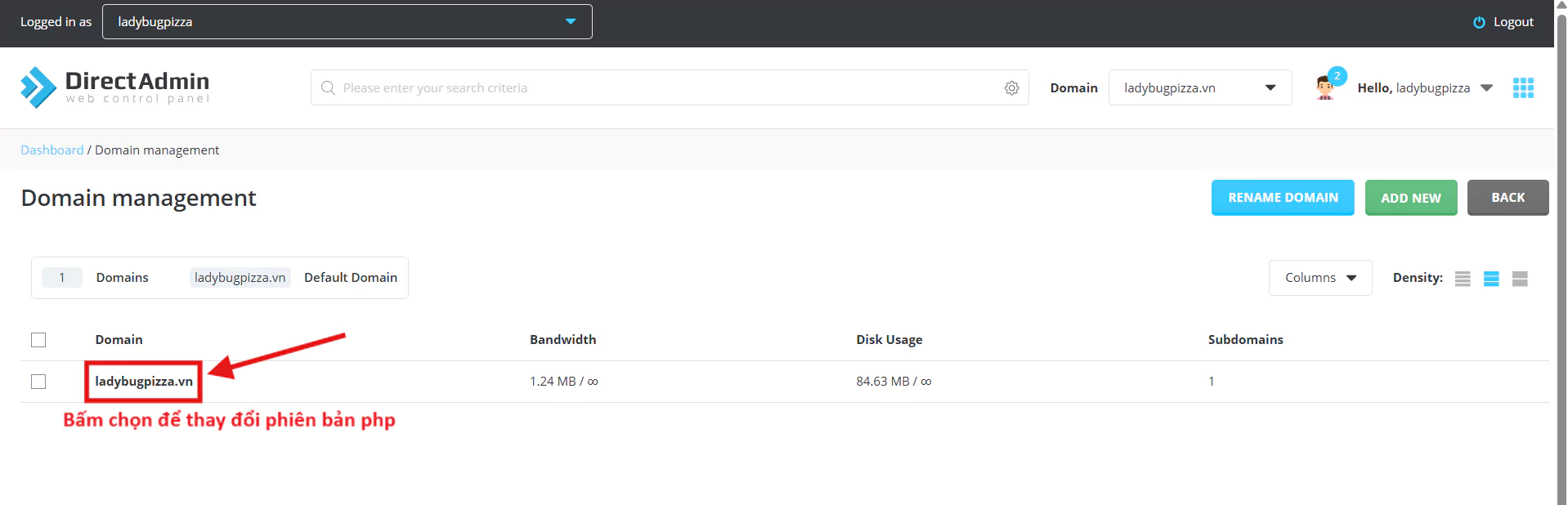The height and width of the screenshot is (505, 1568).
Task: Sort by the Subdomains column header
Action: pyautogui.click(x=1246, y=340)
